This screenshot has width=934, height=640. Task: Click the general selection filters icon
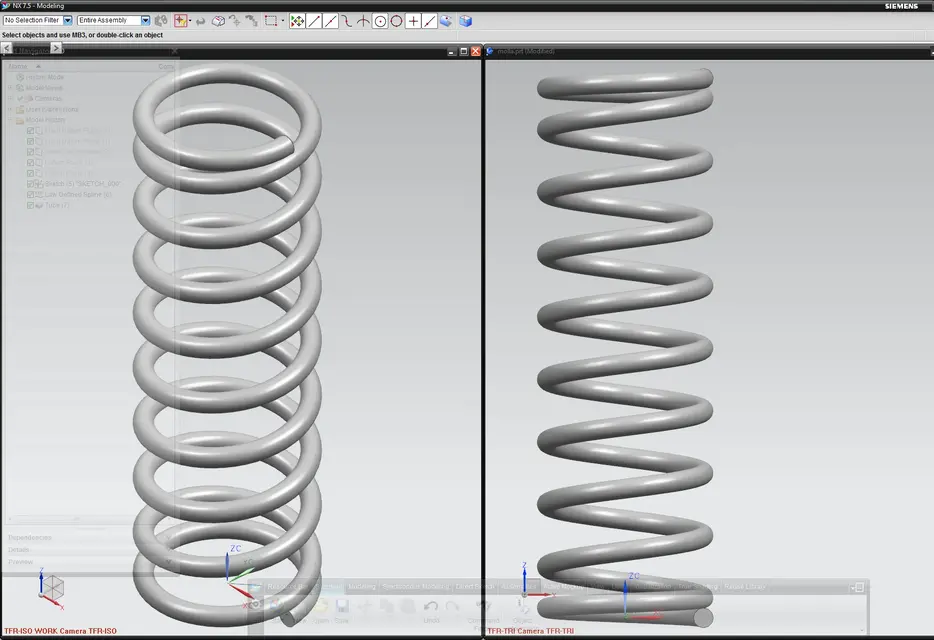click(x=161, y=21)
